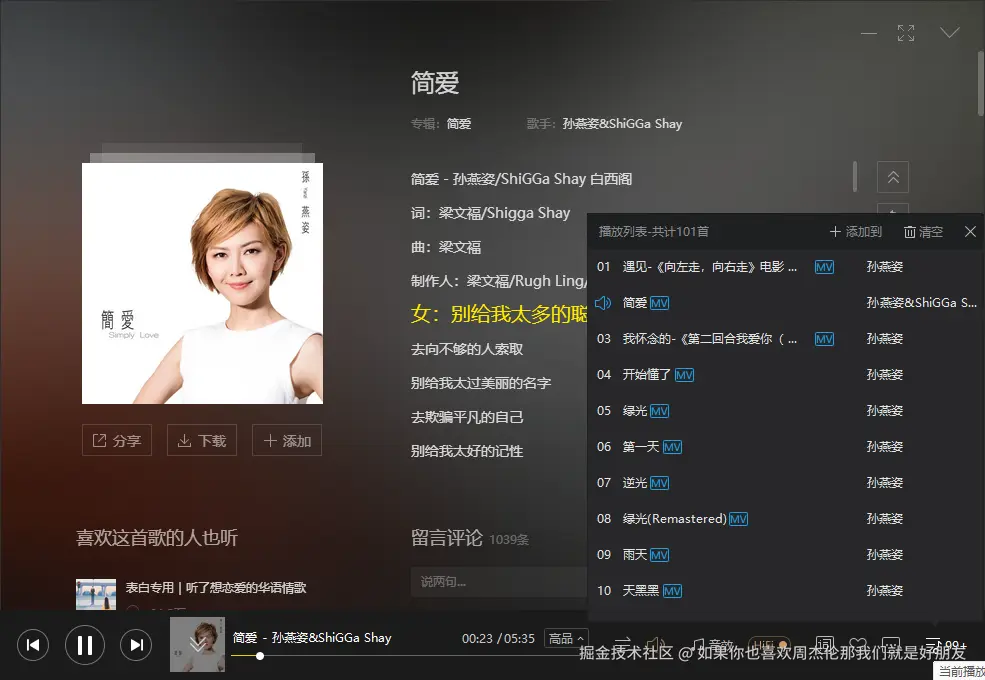
Task: Click the 添加 add button below the album cover
Action: [x=287, y=440]
